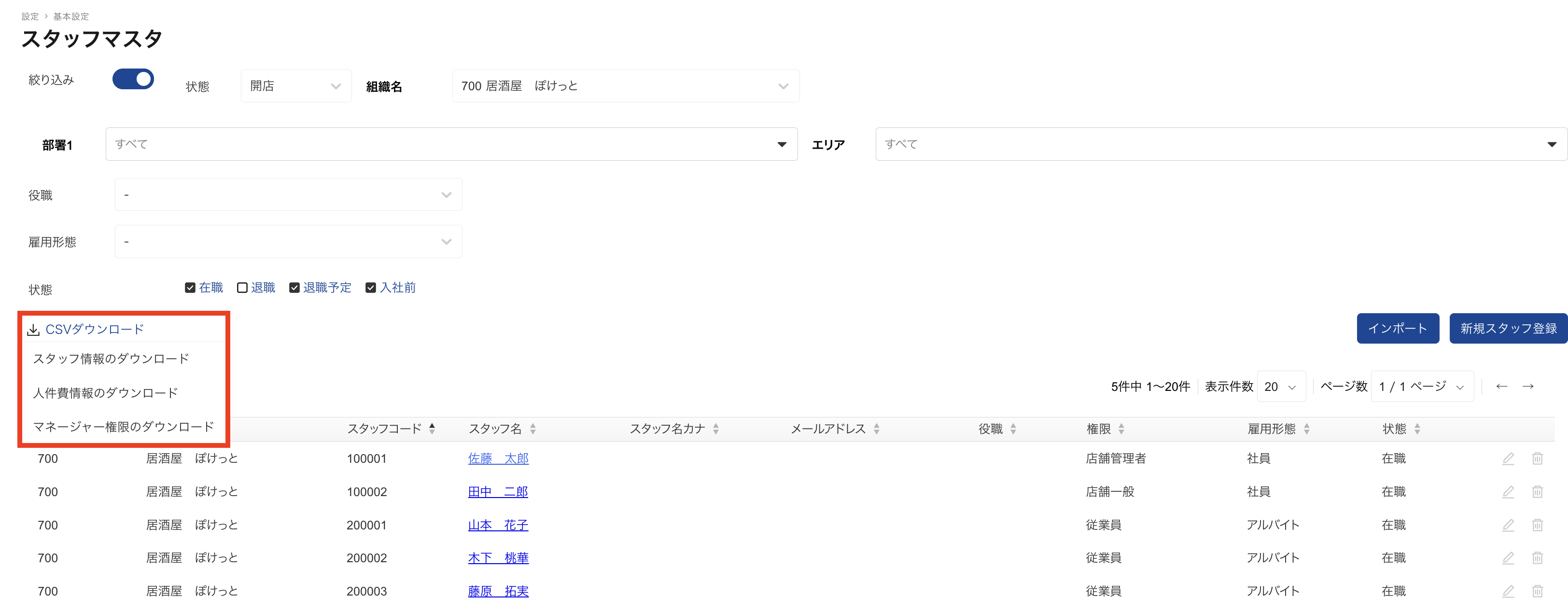Click the edit pencil icon for 田中 二郎
The height and width of the screenshot is (610, 1568).
[1508, 492]
